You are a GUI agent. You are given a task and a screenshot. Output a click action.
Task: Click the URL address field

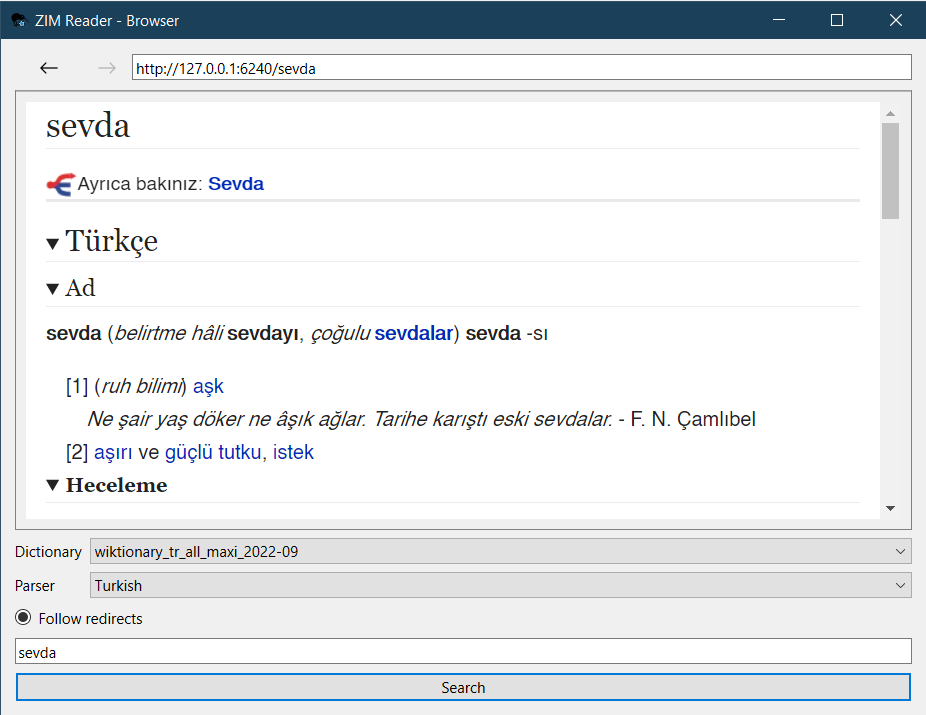pyautogui.click(x=520, y=68)
